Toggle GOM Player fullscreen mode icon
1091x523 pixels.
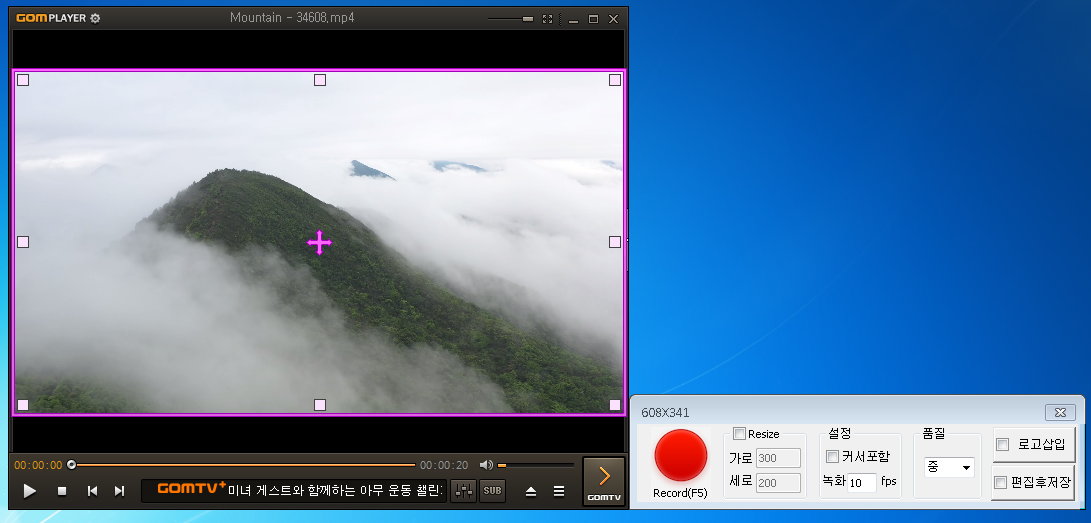pyautogui.click(x=548, y=19)
